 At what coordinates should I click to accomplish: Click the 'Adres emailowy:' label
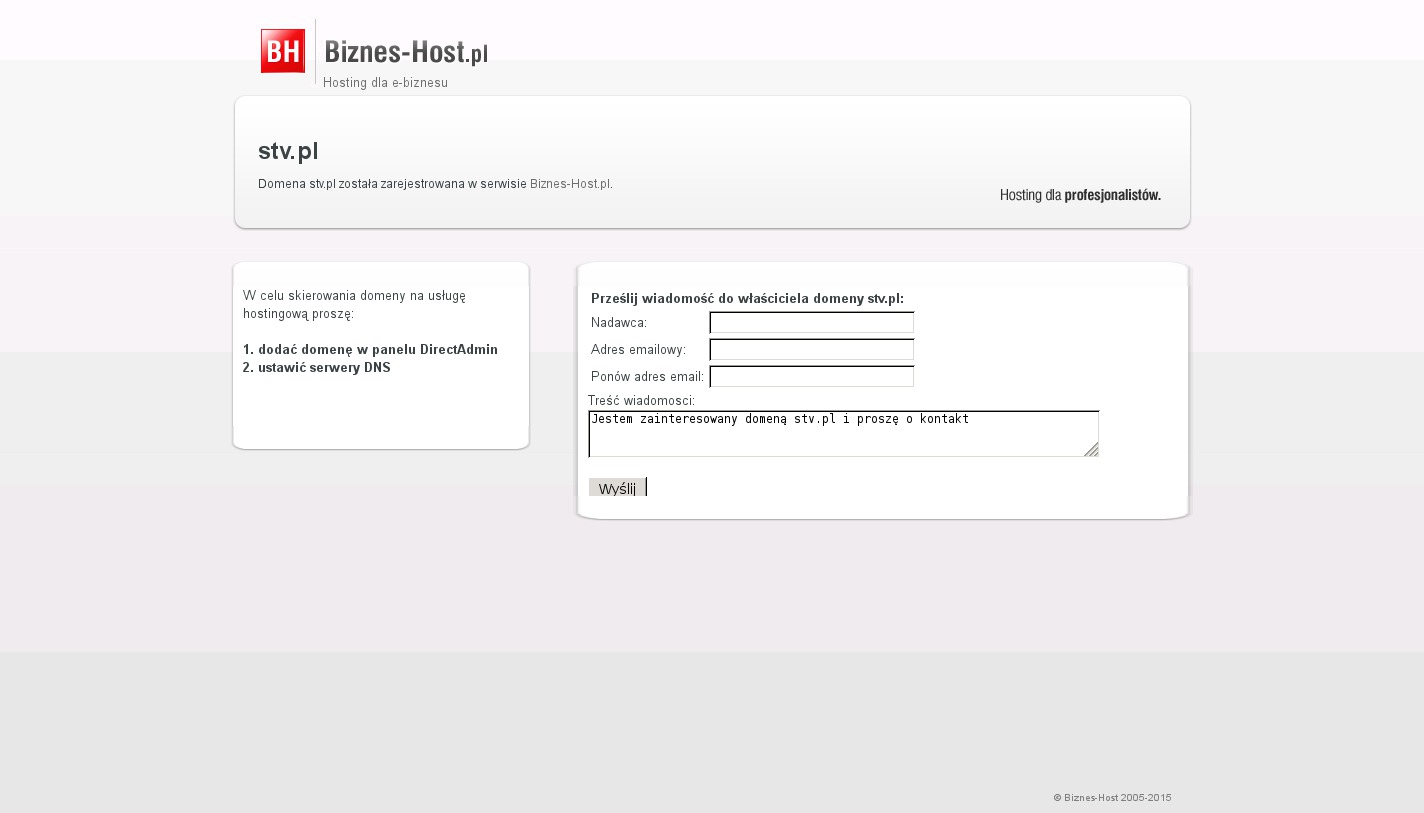[638, 350]
